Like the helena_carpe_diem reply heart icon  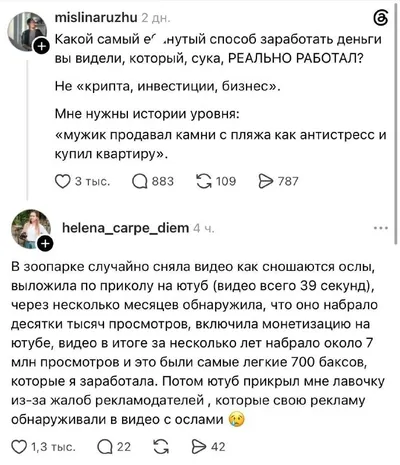tap(19, 447)
